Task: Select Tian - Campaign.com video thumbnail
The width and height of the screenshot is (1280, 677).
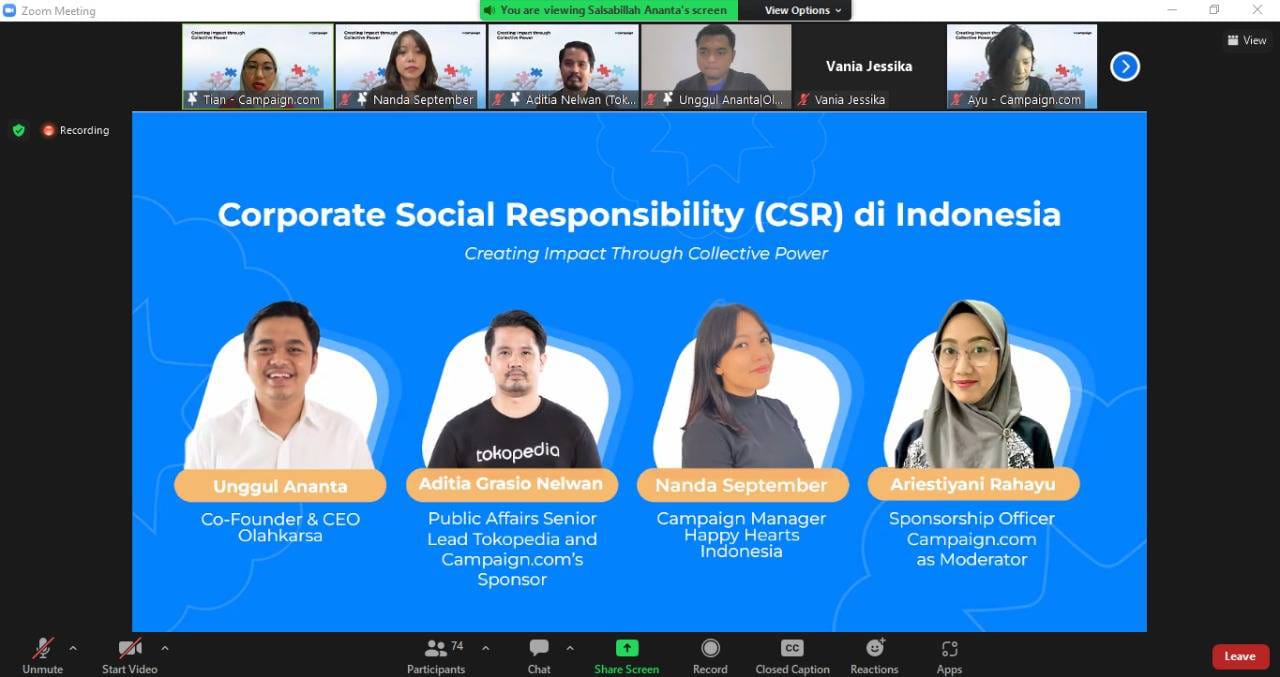Action: (258, 66)
